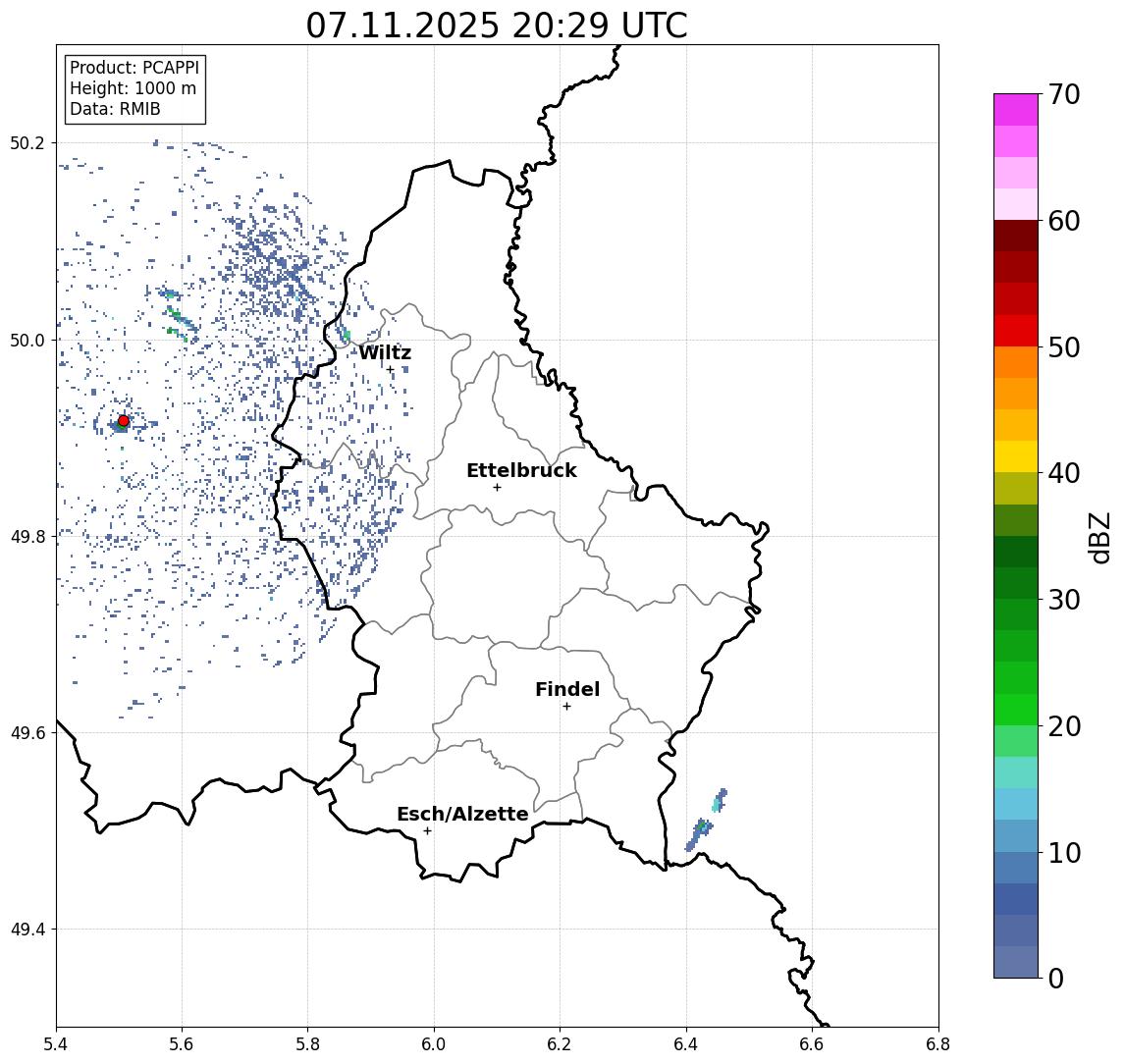The height and width of the screenshot is (1064, 1124).
Task: Click the colorbar tick label 70
Action: 1064,94
